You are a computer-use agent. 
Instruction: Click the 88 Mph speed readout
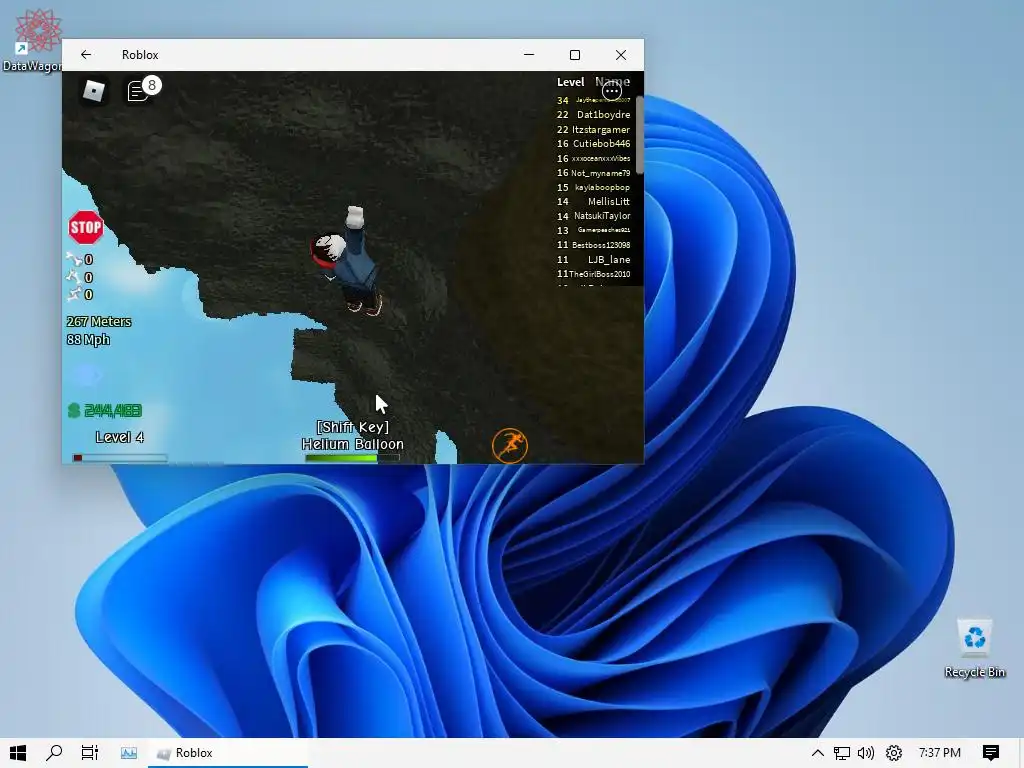[88, 340]
